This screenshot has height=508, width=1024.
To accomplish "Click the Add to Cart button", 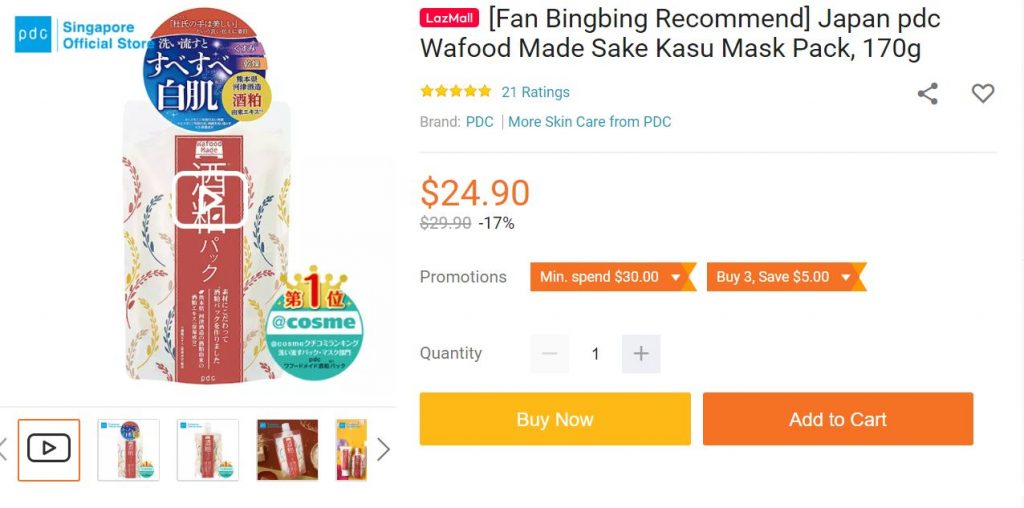I will point(837,419).
